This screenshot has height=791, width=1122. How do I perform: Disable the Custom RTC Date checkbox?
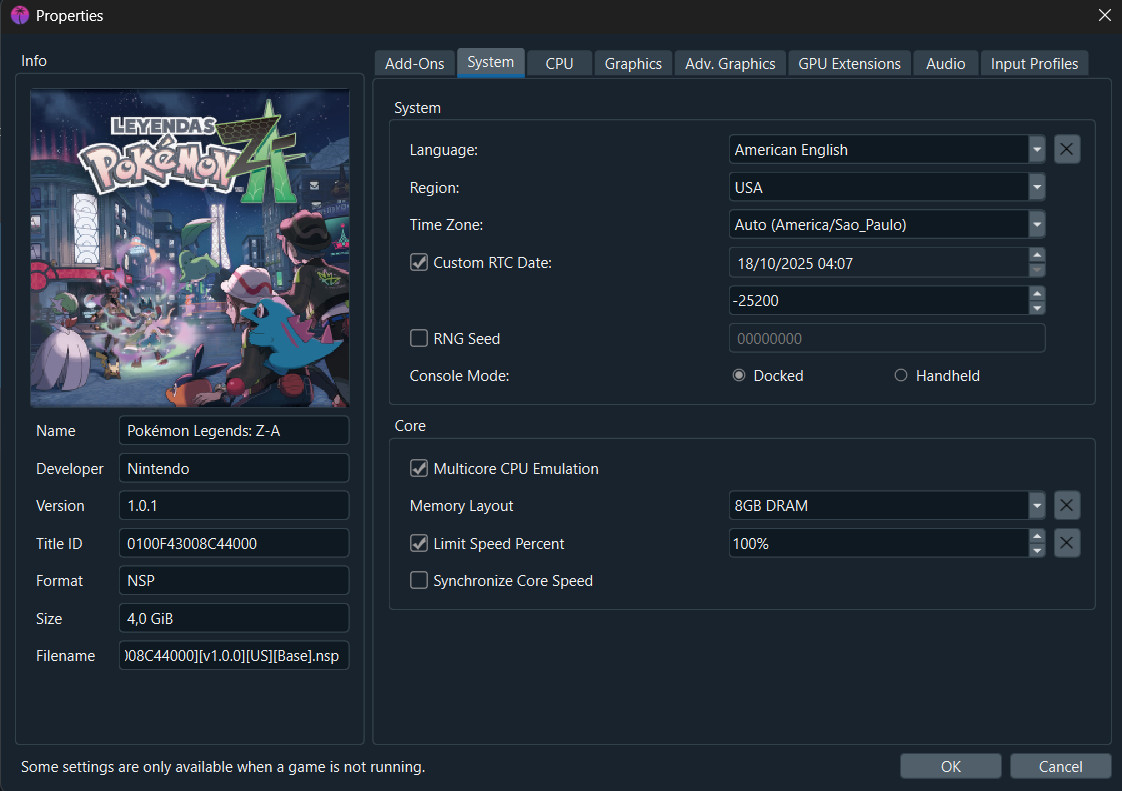(x=420, y=263)
